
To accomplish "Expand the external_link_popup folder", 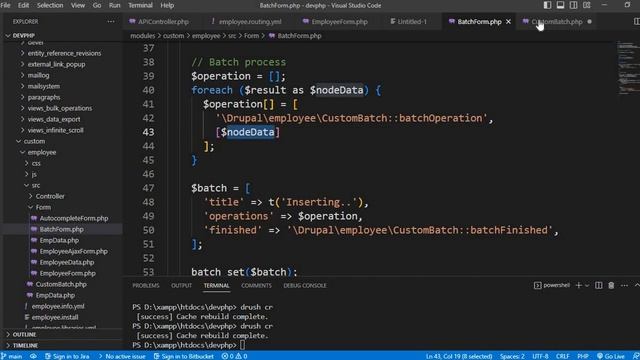I will coord(56,64).
